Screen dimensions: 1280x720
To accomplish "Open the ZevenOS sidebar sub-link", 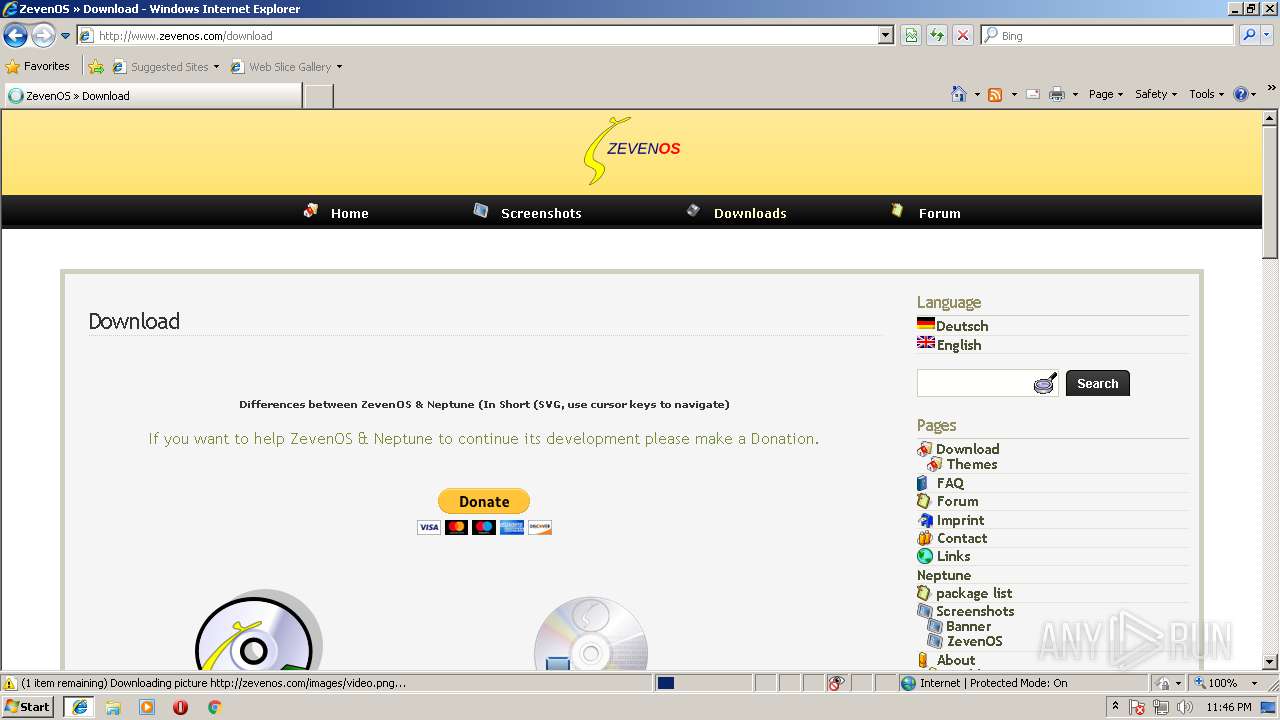I will click(974, 641).
